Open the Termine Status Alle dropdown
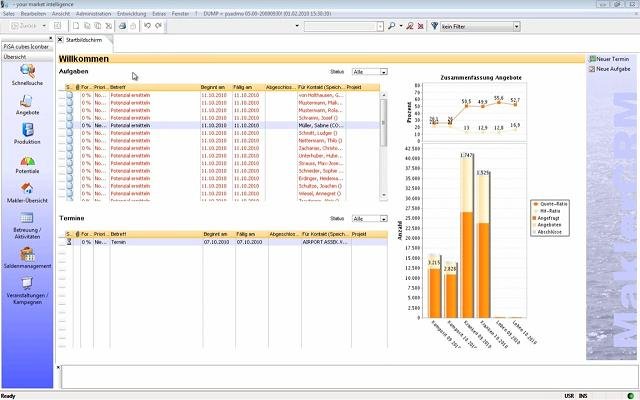The image size is (640, 400). point(384,219)
